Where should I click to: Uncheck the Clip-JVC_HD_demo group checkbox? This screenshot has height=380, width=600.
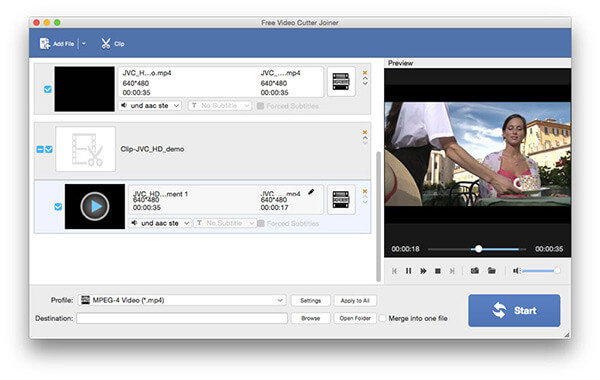49,149
